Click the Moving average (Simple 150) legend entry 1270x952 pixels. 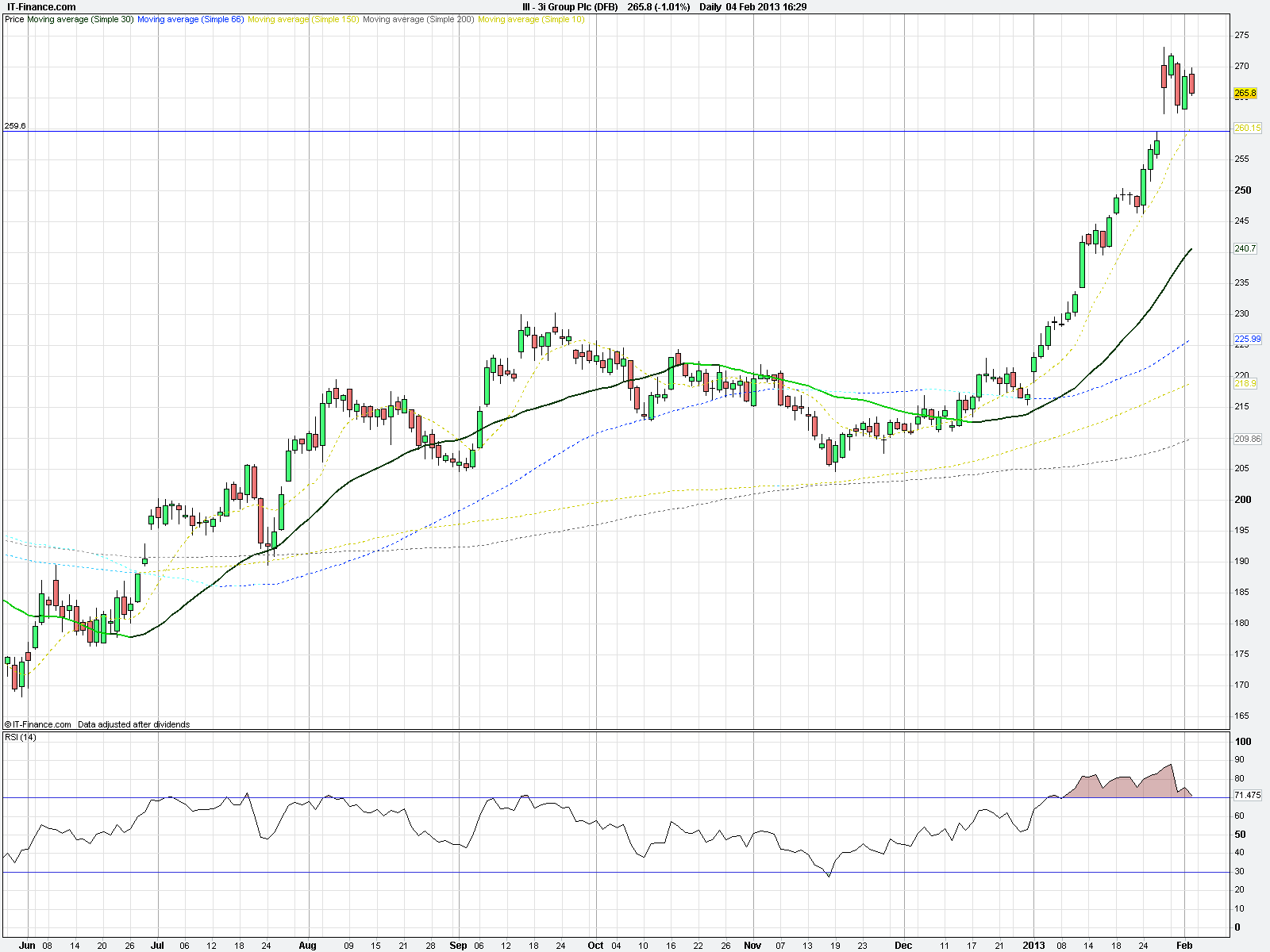coord(302,19)
